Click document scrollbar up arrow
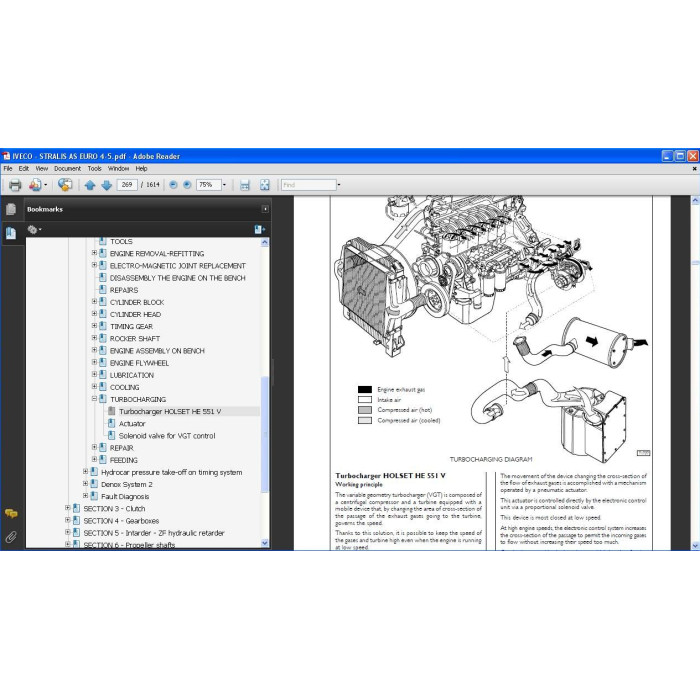This screenshot has width=700, height=700. 695,200
